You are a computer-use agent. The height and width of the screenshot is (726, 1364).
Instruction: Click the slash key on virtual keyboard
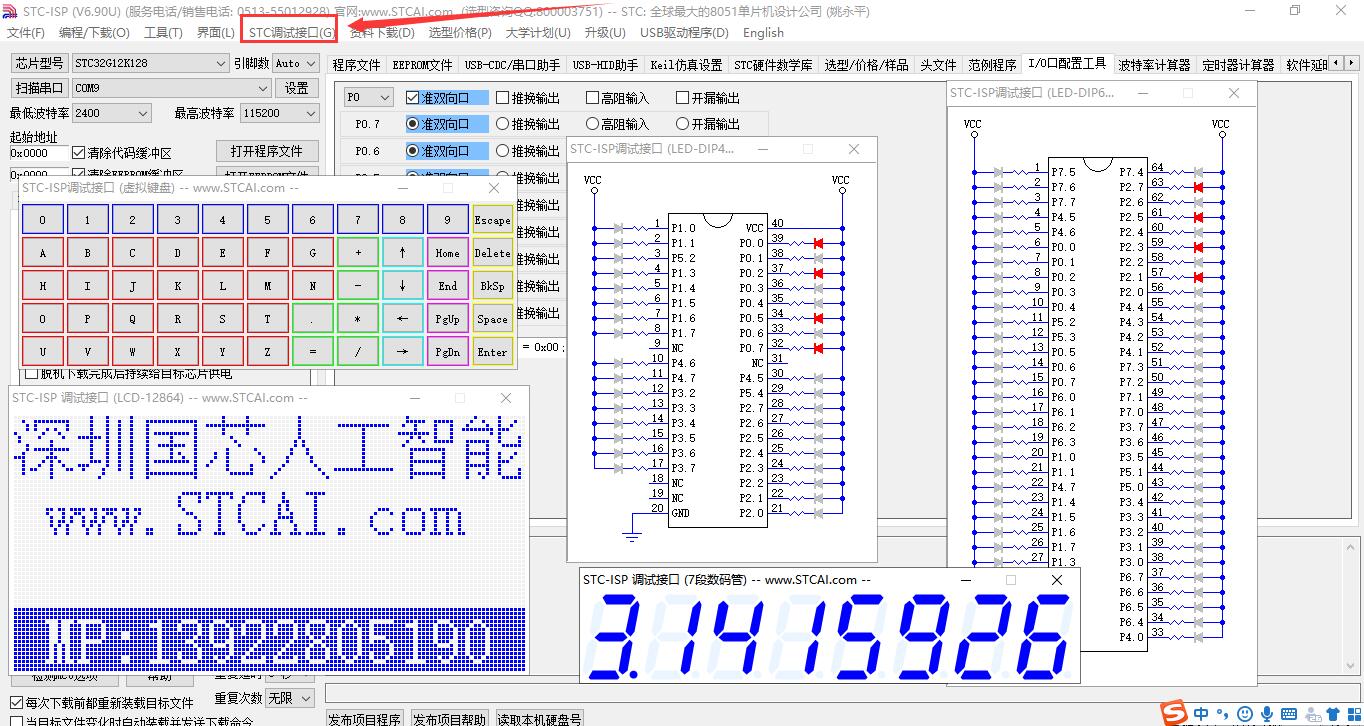(x=358, y=352)
